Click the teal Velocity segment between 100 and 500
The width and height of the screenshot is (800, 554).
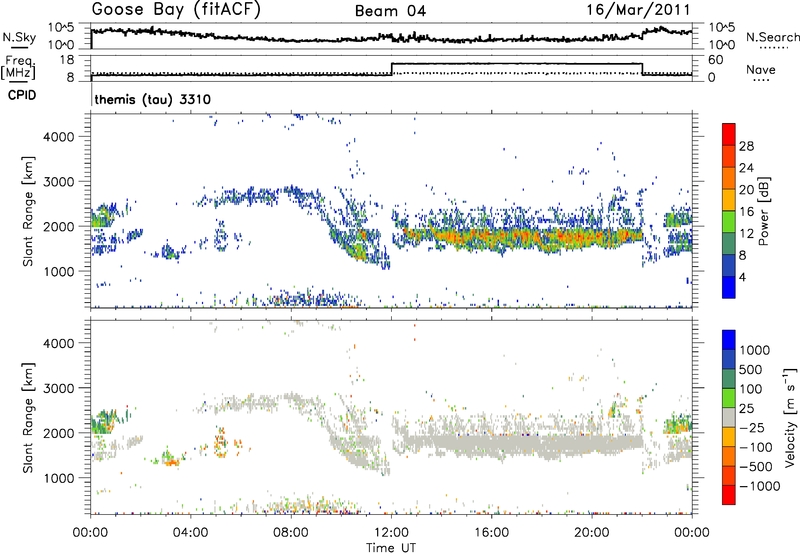click(x=729, y=379)
